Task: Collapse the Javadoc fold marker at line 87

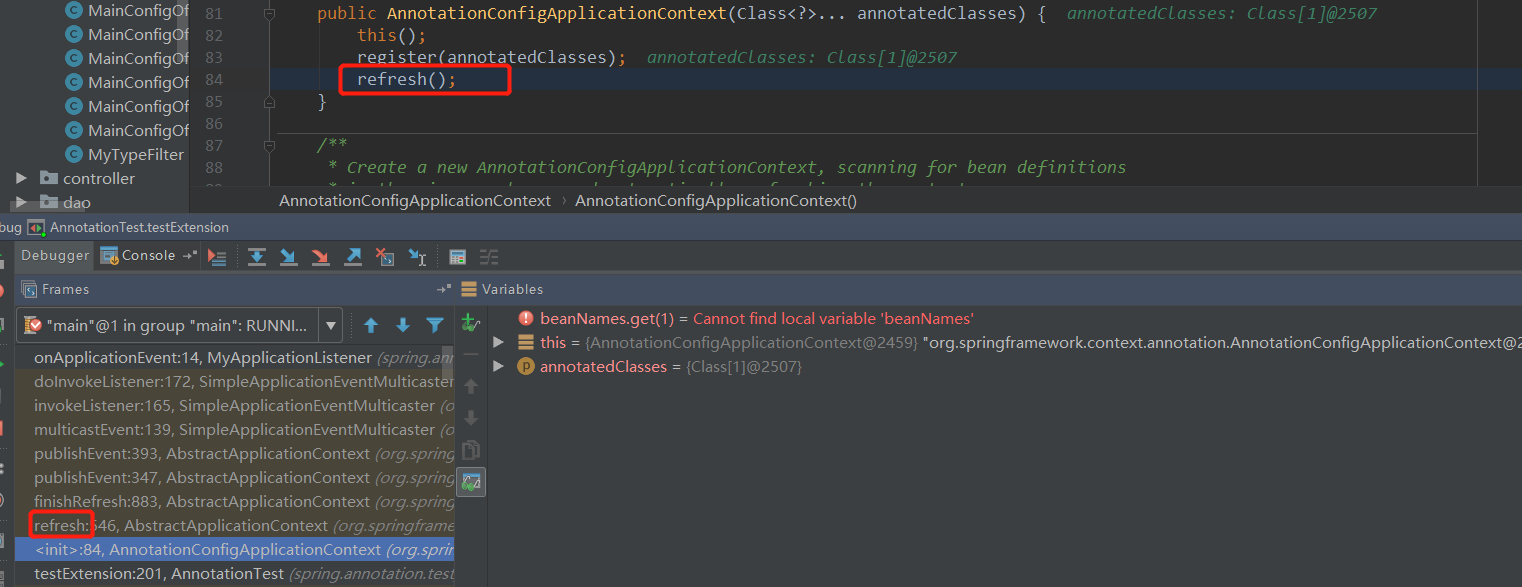Action: [x=269, y=146]
